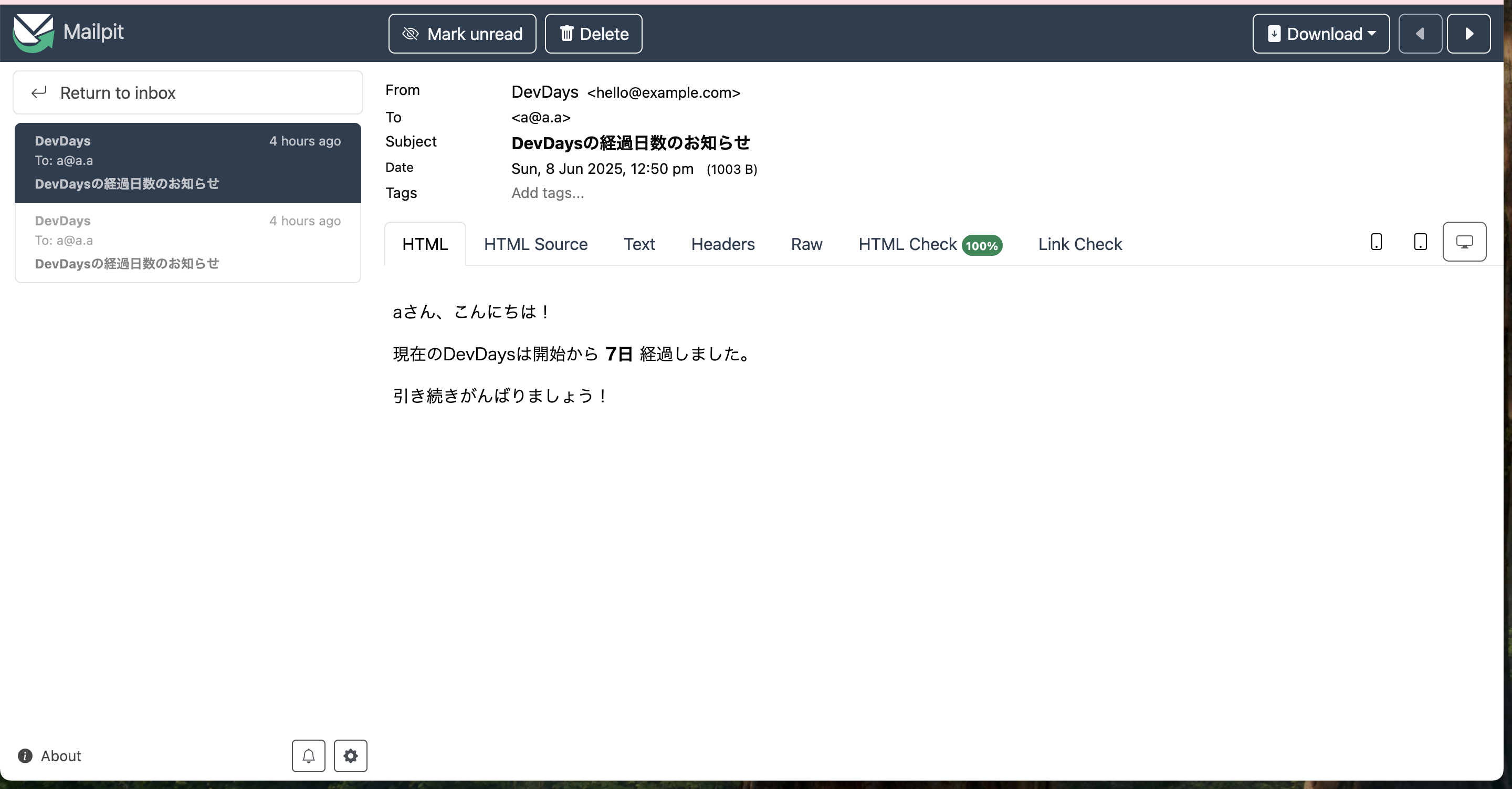Screen dimensions: 1512x789
Task: Open the Download dropdown menu
Action: click(x=1321, y=34)
